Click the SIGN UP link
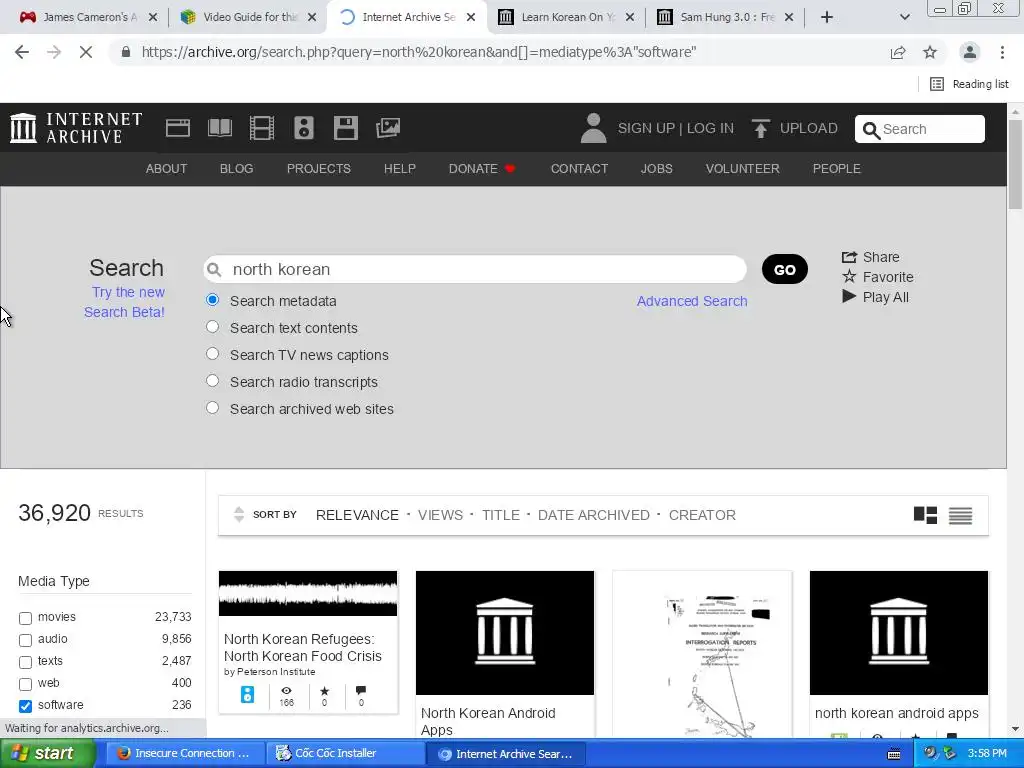Image resolution: width=1024 pixels, height=768 pixels. (646, 128)
